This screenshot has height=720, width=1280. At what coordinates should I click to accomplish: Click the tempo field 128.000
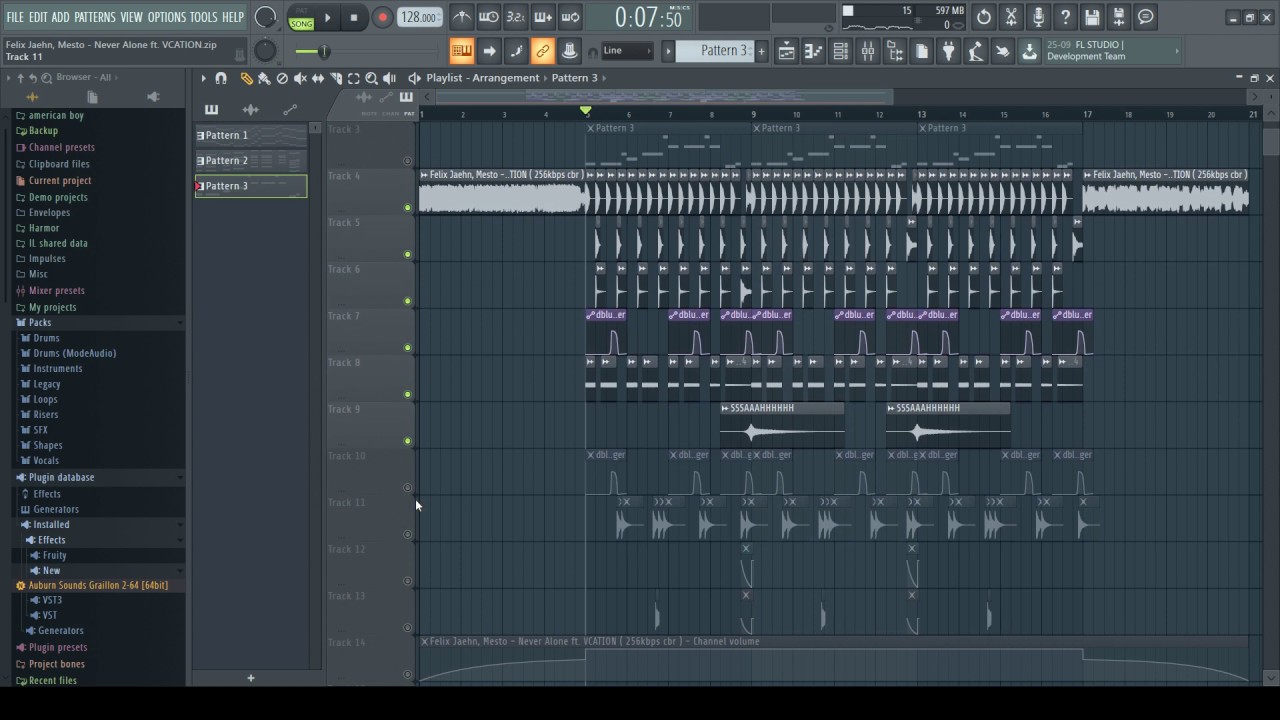419,17
